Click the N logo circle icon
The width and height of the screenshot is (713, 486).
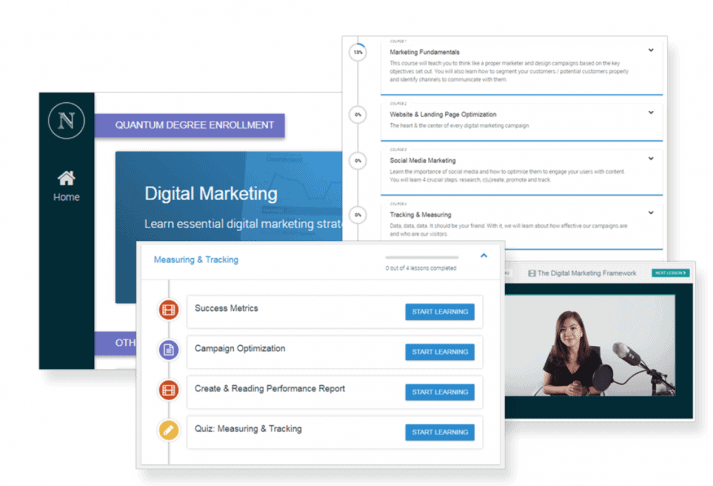66,124
